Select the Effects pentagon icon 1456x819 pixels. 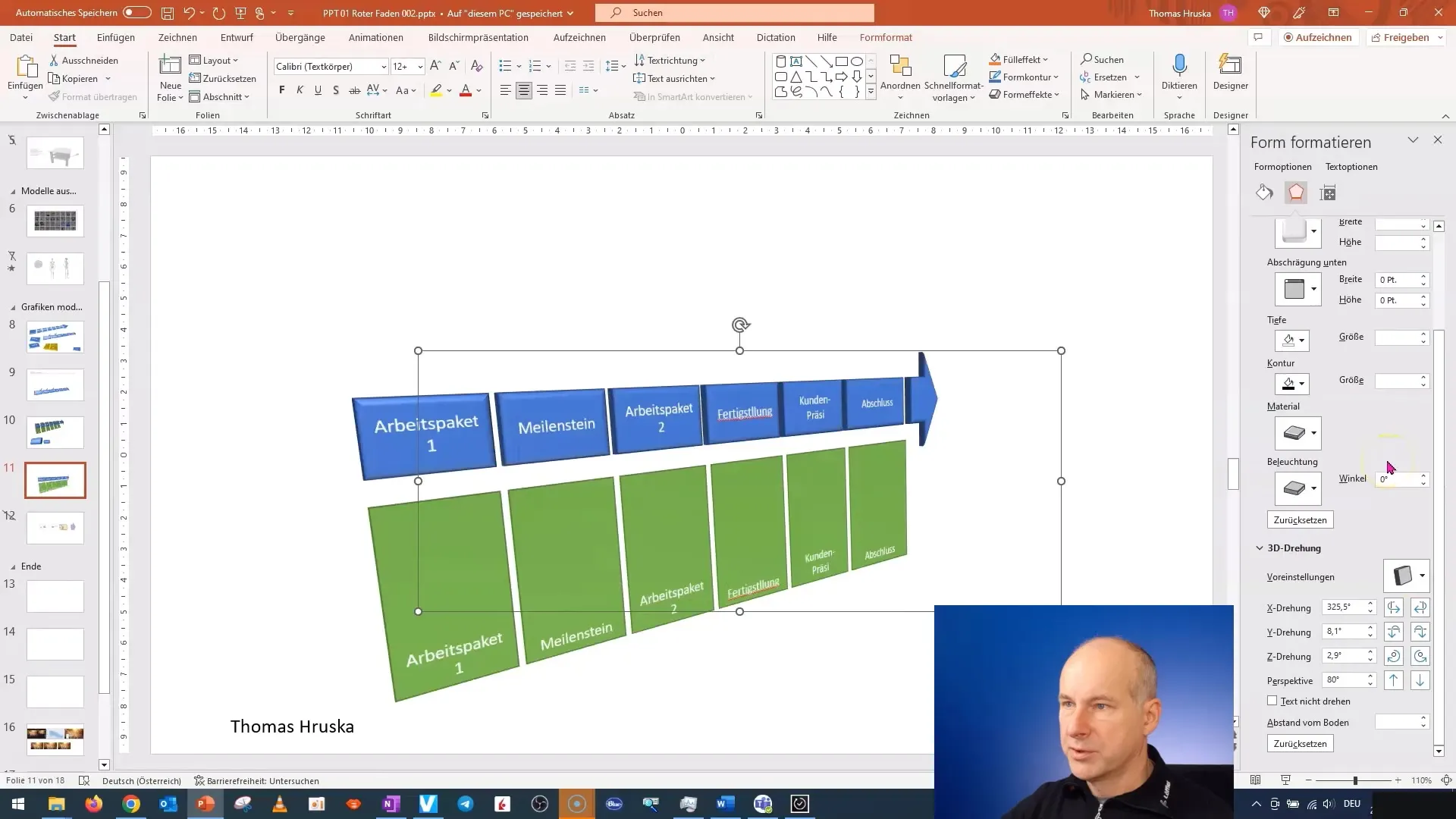click(x=1296, y=193)
